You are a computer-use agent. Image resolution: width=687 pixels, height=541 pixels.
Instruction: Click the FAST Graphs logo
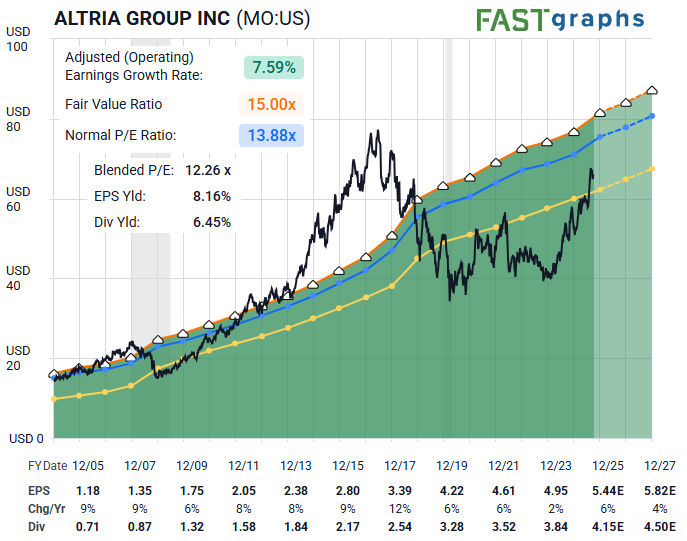pyautogui.click(x=559, y=19)
